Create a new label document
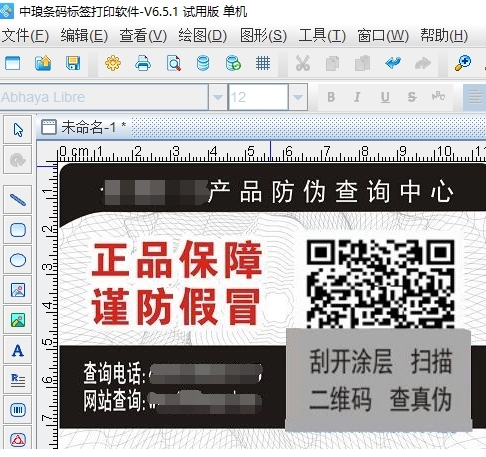This screenshot has width=486, height=457. (13, 63)
